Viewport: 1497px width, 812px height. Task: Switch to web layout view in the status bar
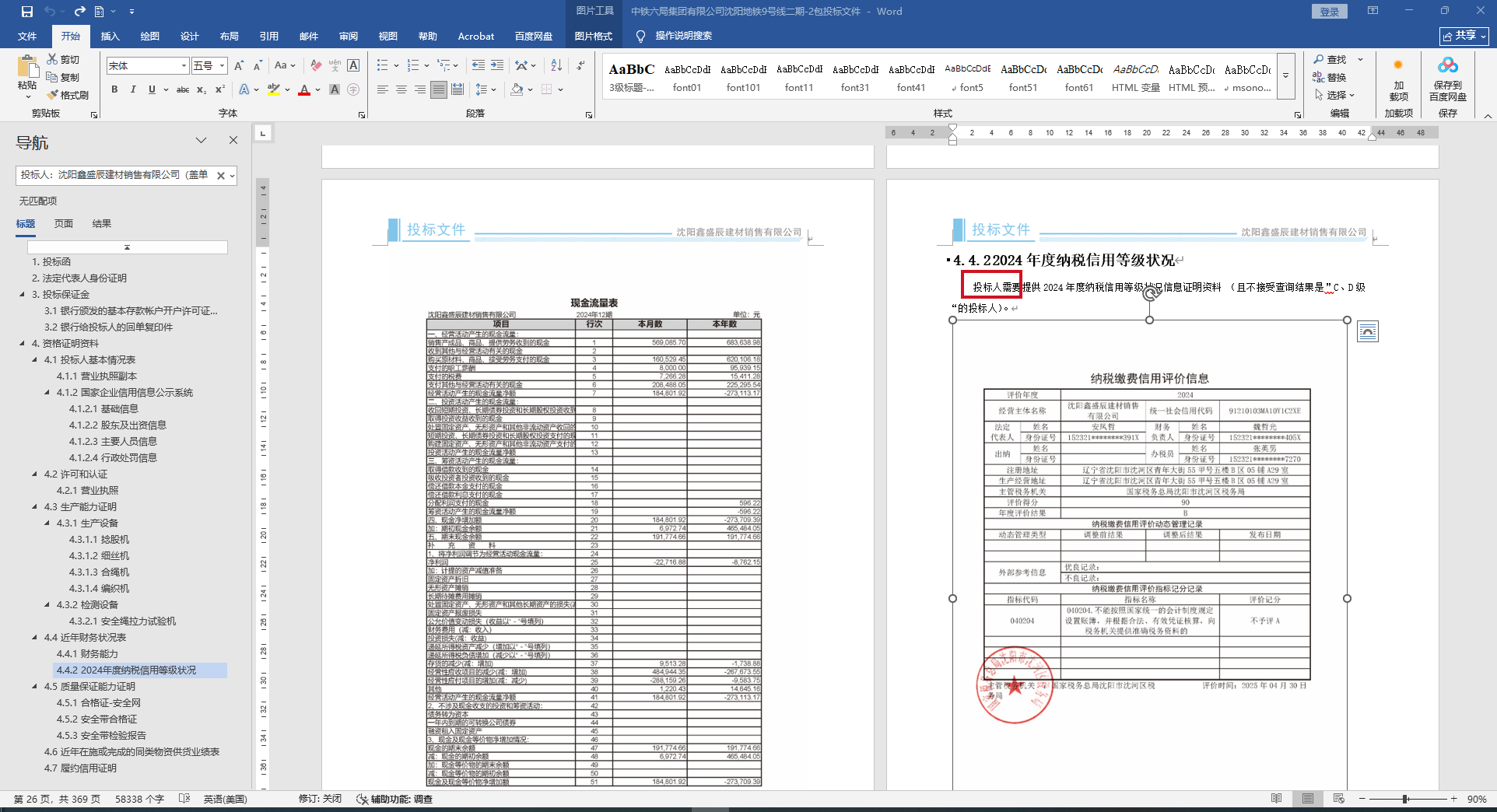coord(1338,799)
